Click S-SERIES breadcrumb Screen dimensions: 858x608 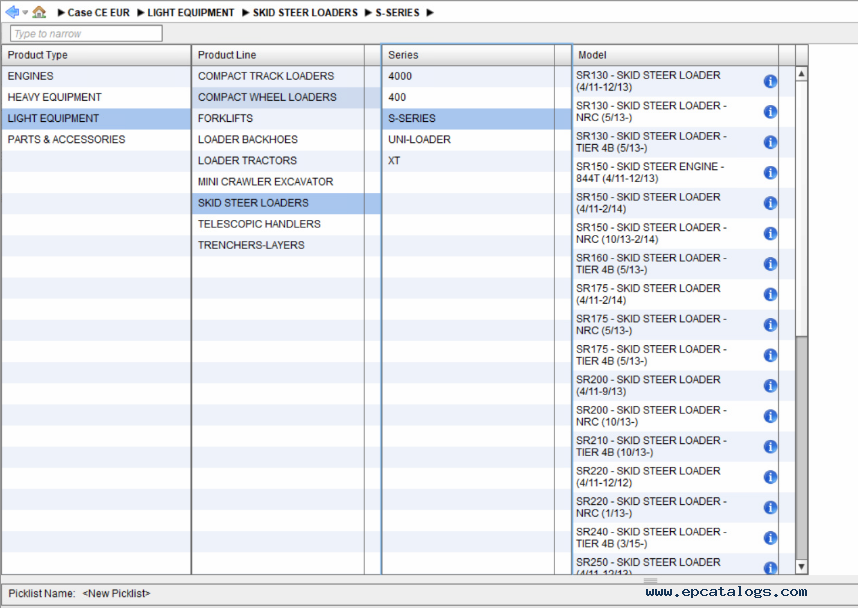[x=397, y=13]
